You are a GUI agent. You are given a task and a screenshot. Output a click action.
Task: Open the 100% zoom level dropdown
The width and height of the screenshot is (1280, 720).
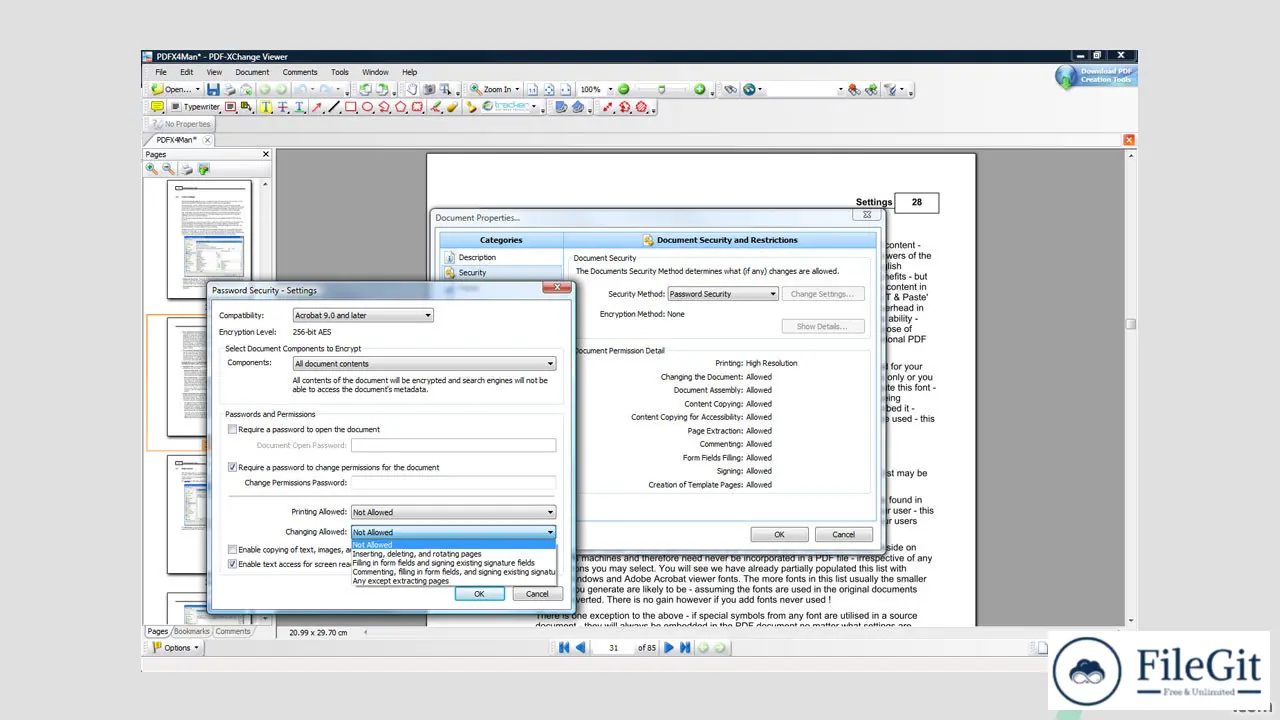coord(610,89)
